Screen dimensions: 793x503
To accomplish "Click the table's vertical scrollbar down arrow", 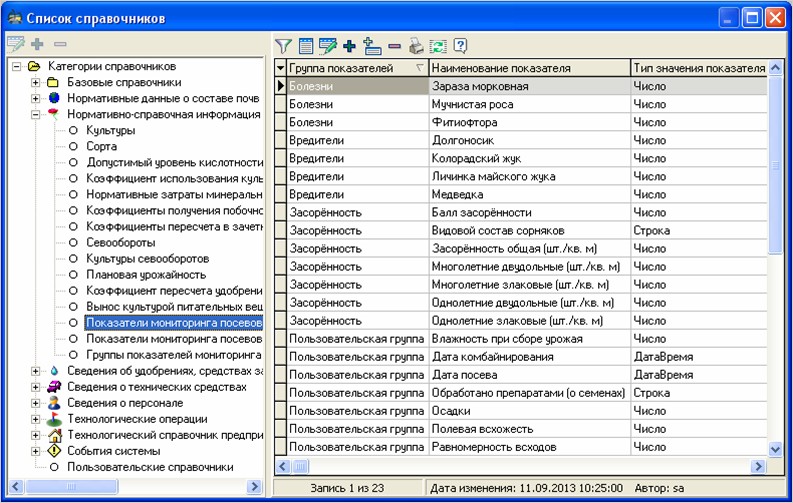I will point(775,450).
